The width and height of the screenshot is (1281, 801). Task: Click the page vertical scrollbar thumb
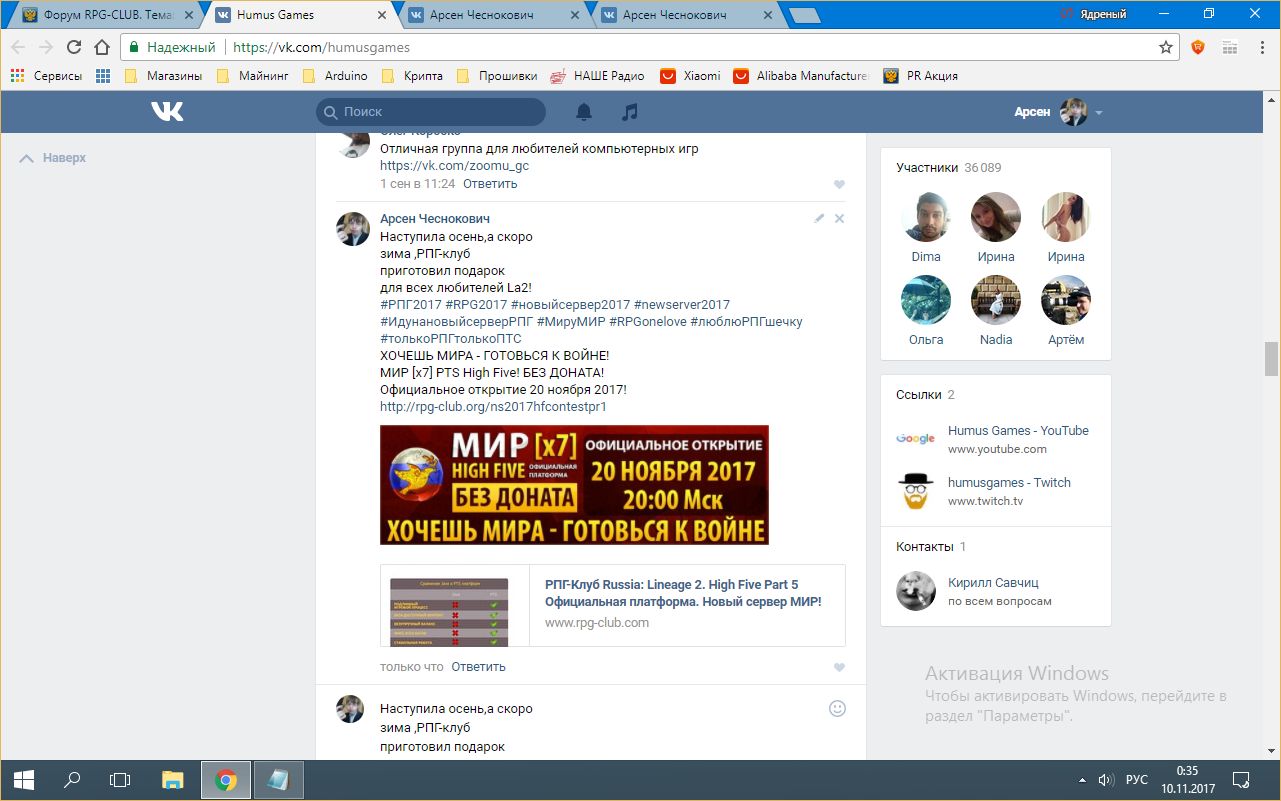tap(1272, 359)
